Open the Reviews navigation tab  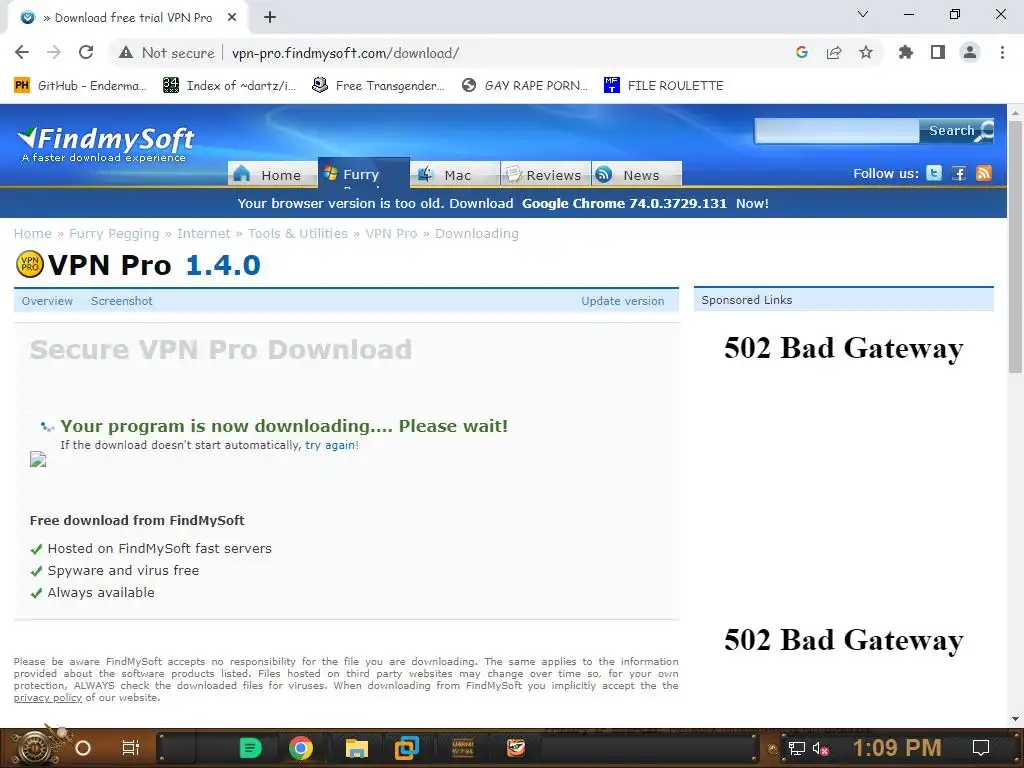click(x=545, y=174)
